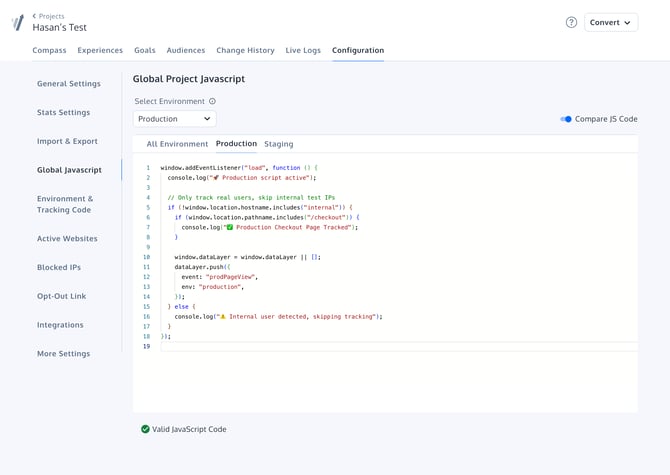Open Active Websites settings
This screenshot has height=475, width=670.
[x=67, y=238]
